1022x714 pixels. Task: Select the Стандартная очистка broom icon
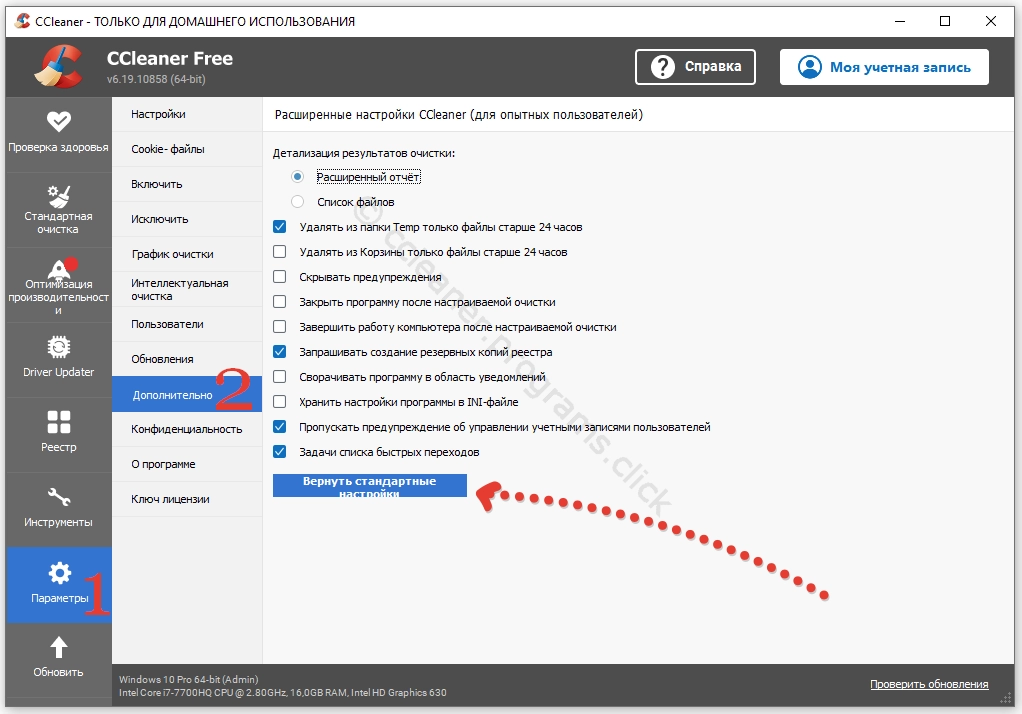click(x=58, y=195)
